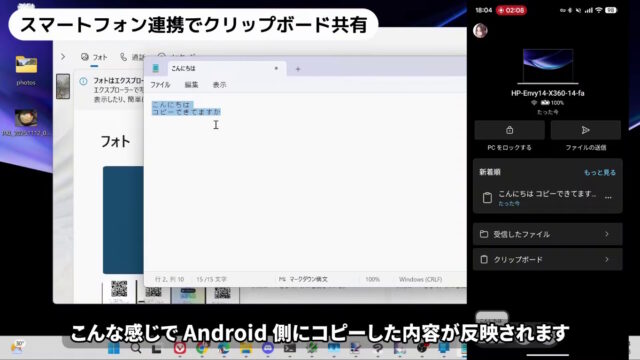Click the info icon in the フォト notice
This screenshot has height=360, width=640.
coord(83,81)
